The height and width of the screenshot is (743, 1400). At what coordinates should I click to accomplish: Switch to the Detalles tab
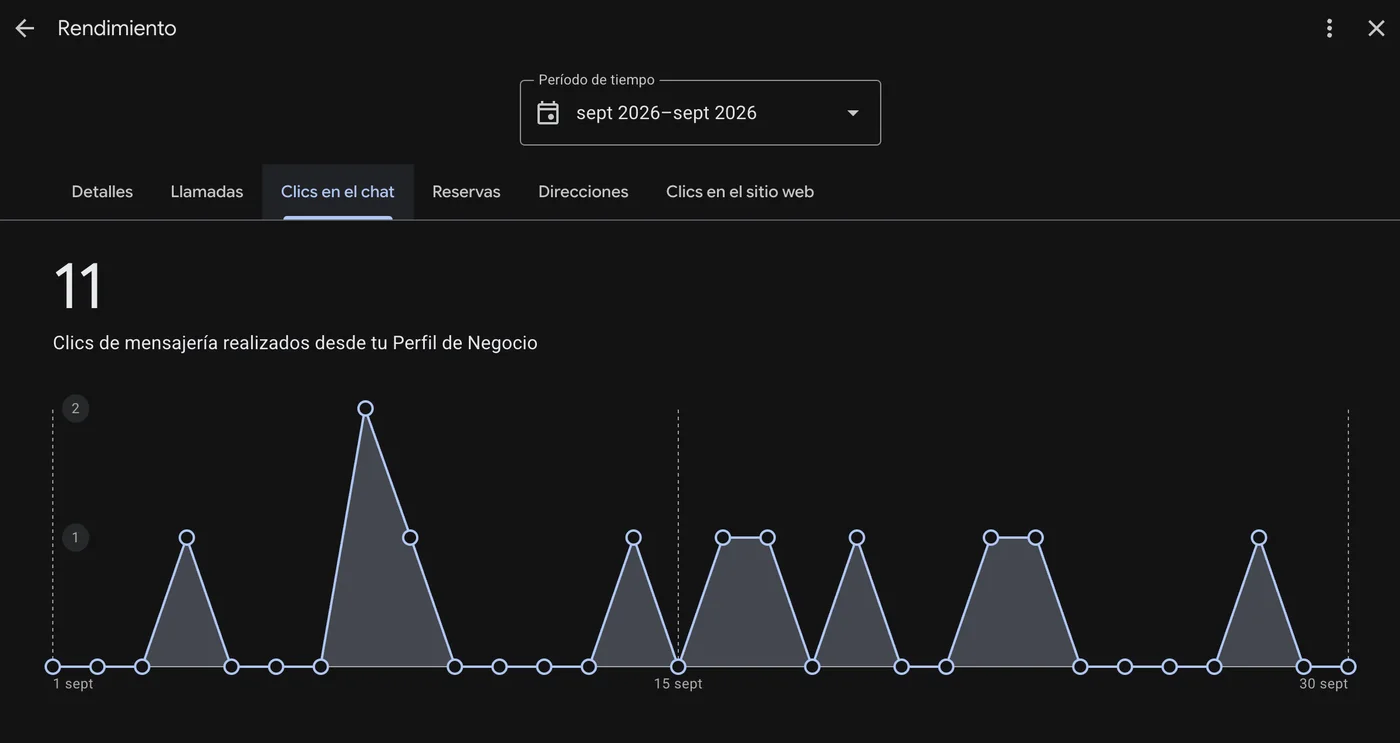pyautogui.click(x=102, y=191)
